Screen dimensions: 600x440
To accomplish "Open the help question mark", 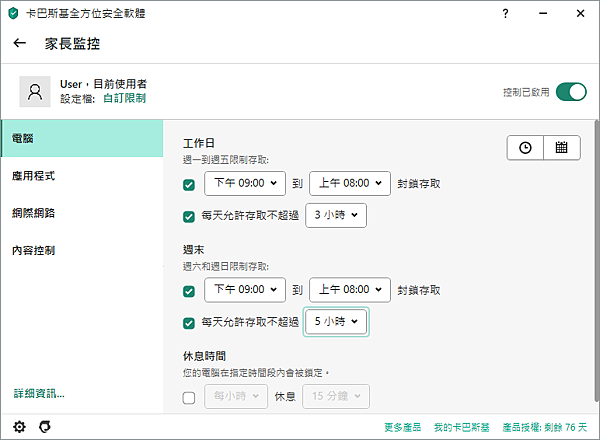I will point(507,14).
